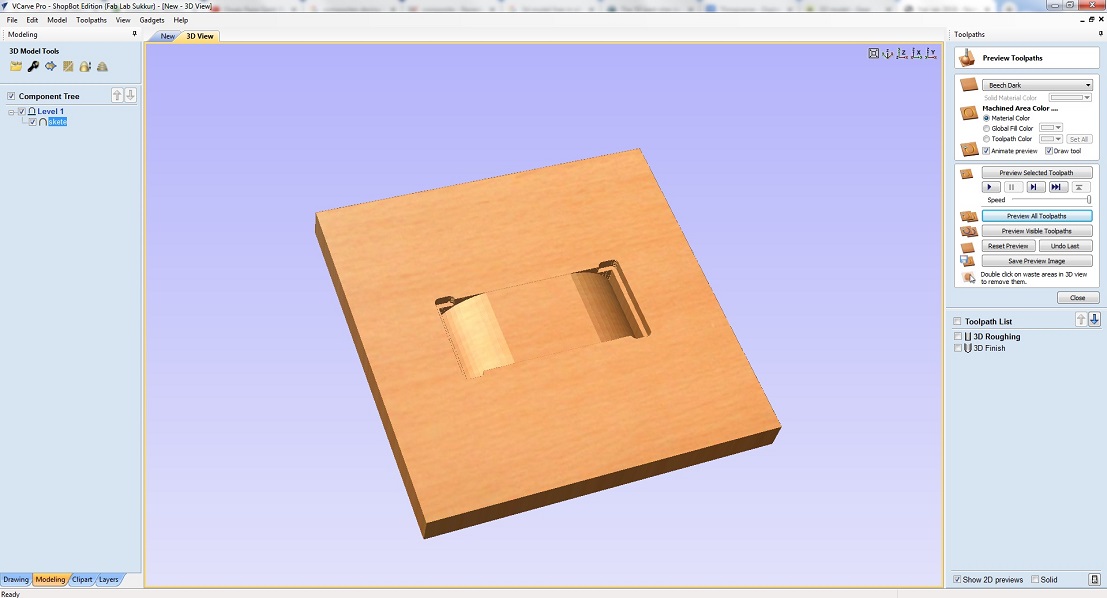The height and width of the screenshot is (598, 1107).
Task: Click the blue arrow icon in 3D Model Tools
Action: coord(51,66)
